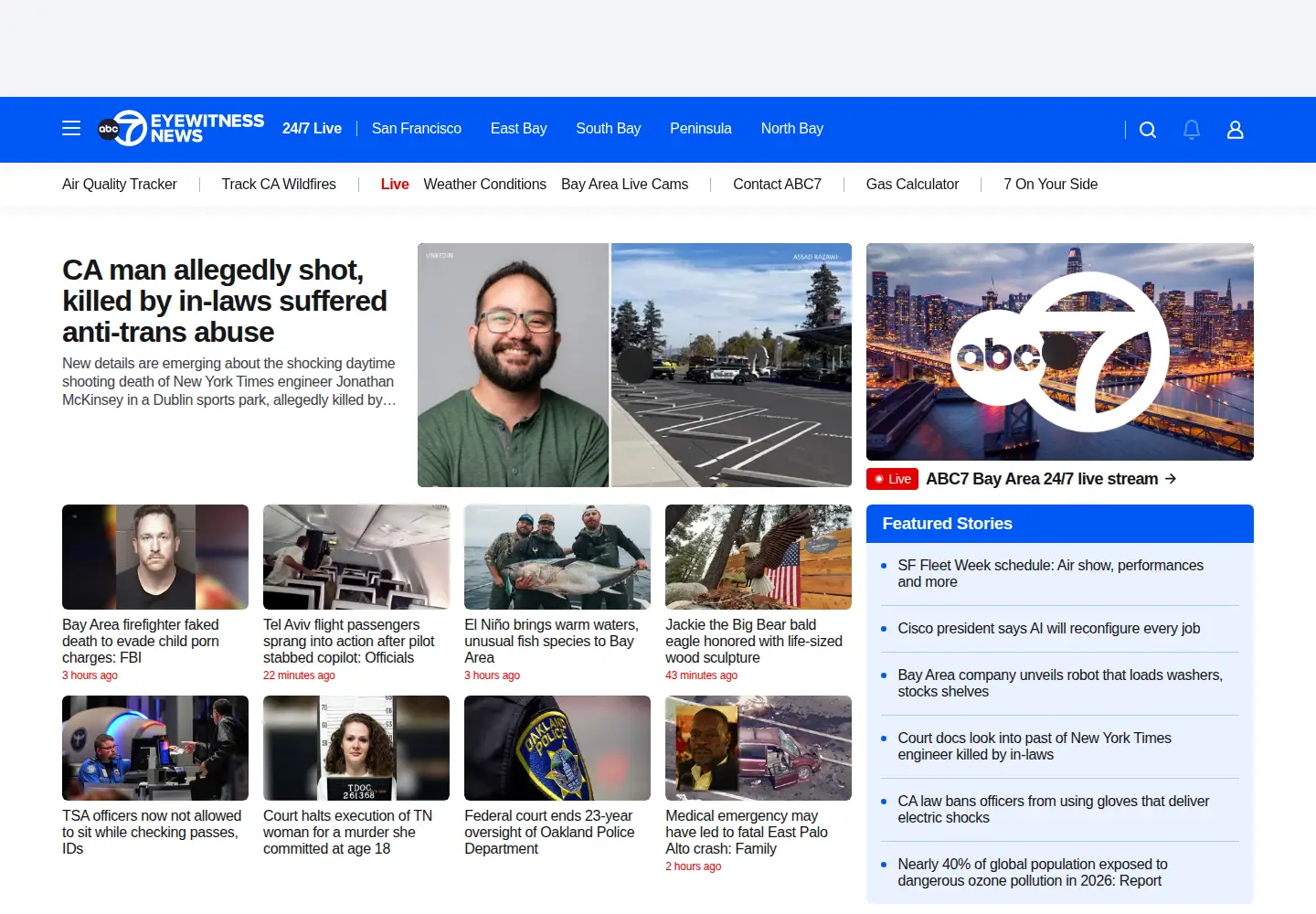
Task: Click the arrow after live stream title
Action: click(1171, 479)
